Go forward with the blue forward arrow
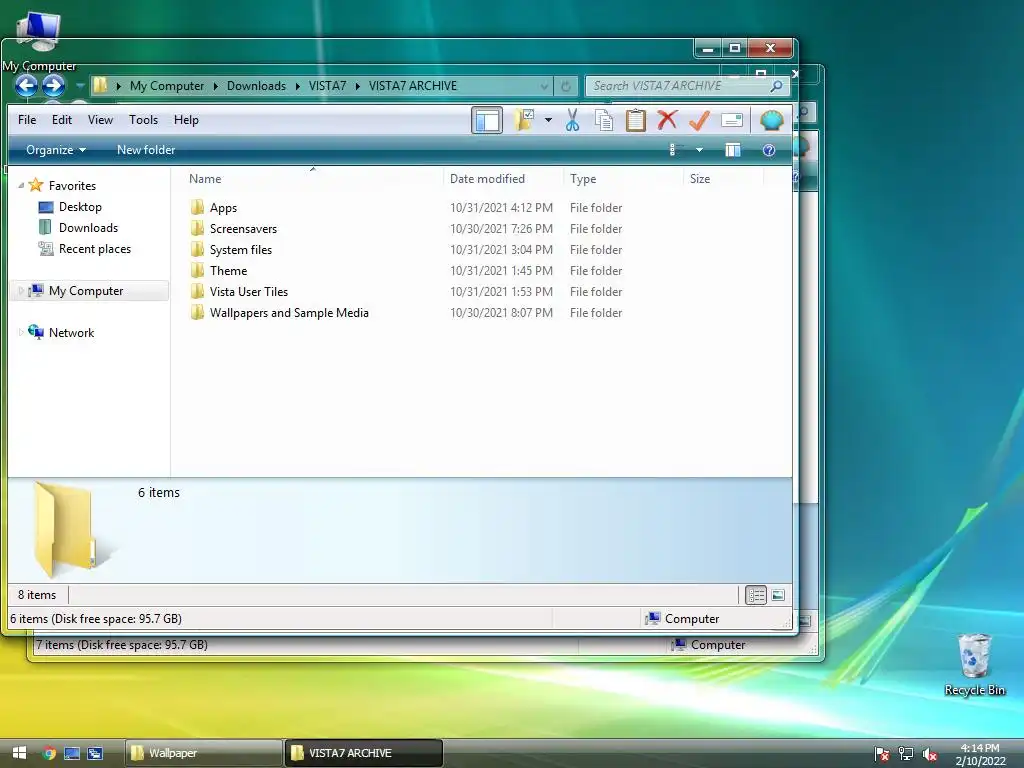 [x=54, y=86]
